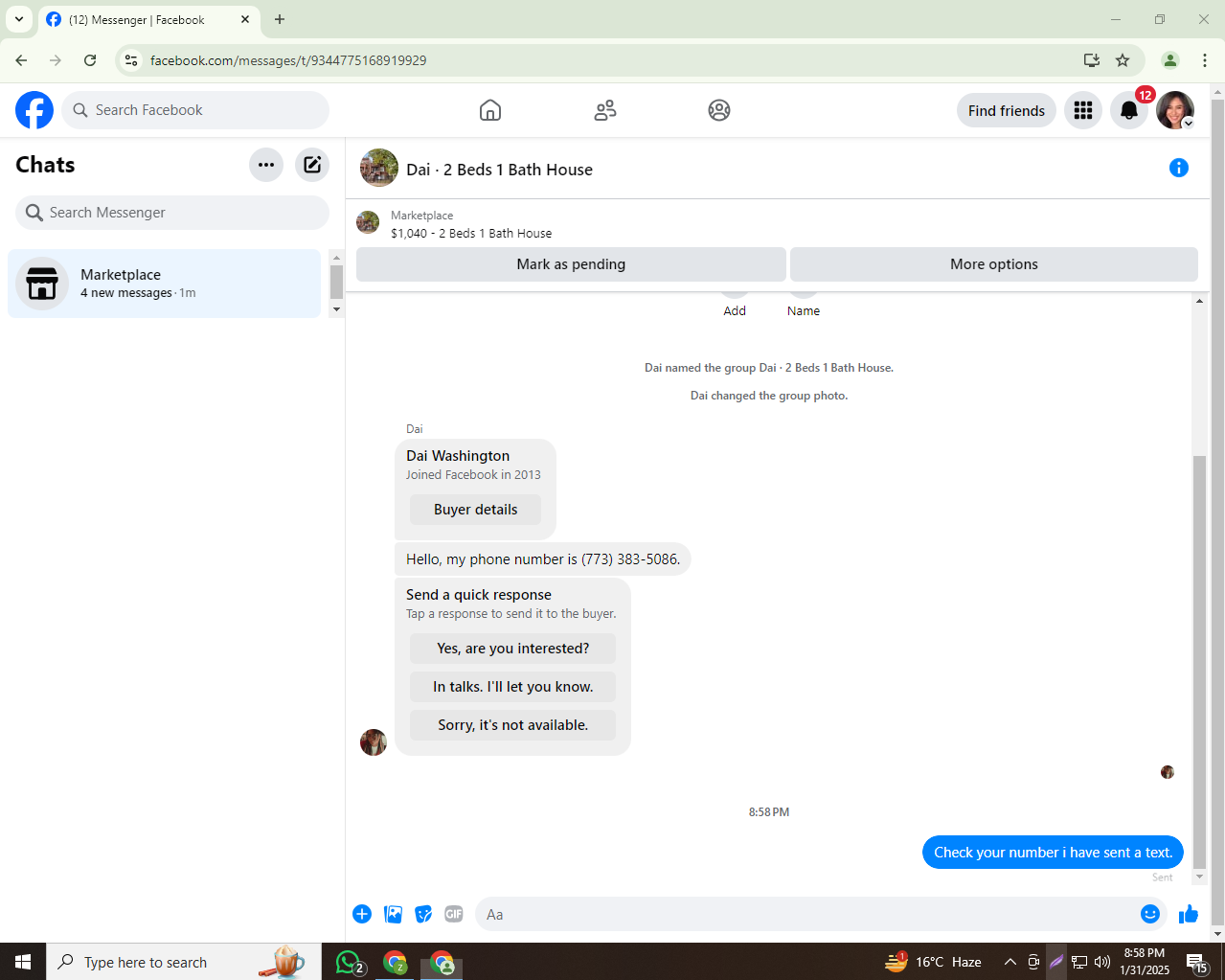Click the message text box 'Aa'
This screenshot has width=1225, height=980.
[x=805, y=914]
